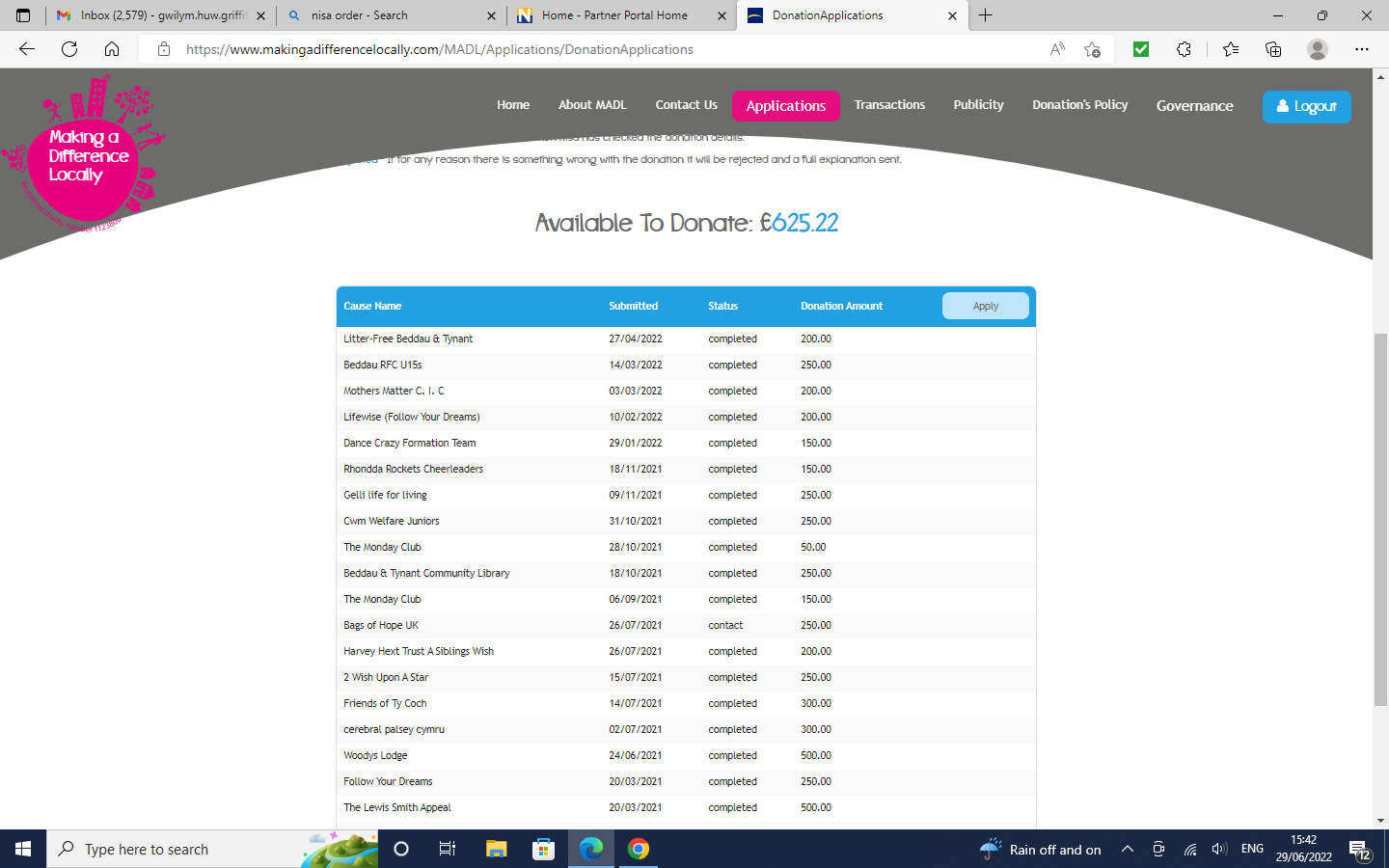Click the browser refresh icon
Viewport: 1389px width, 868px height.
click(x=69, y=49)
